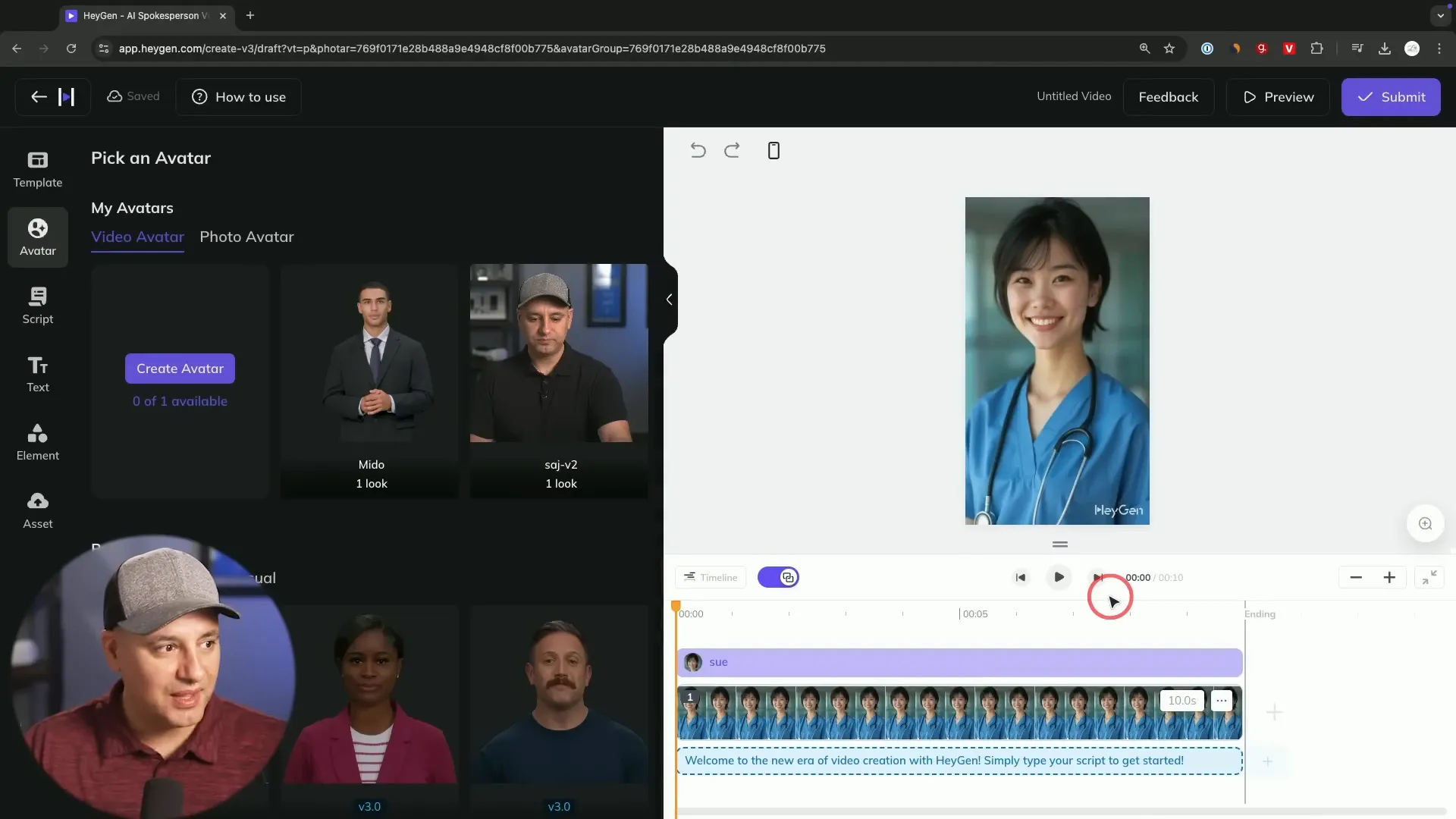Open scene options three-dot menu
This screenshot has width=1456, height=819.
tap(1221, 701)
